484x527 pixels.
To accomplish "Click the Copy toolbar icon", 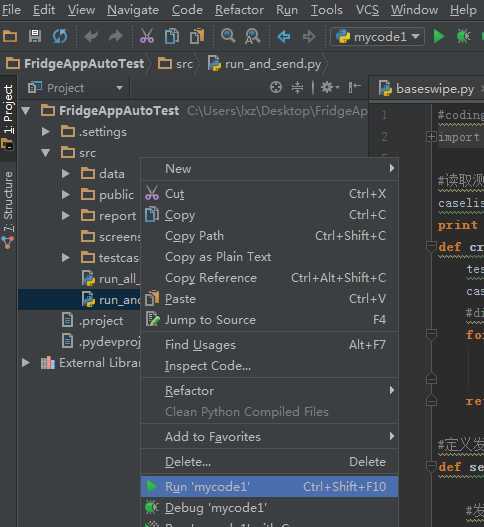I will [x=171, y=36].
